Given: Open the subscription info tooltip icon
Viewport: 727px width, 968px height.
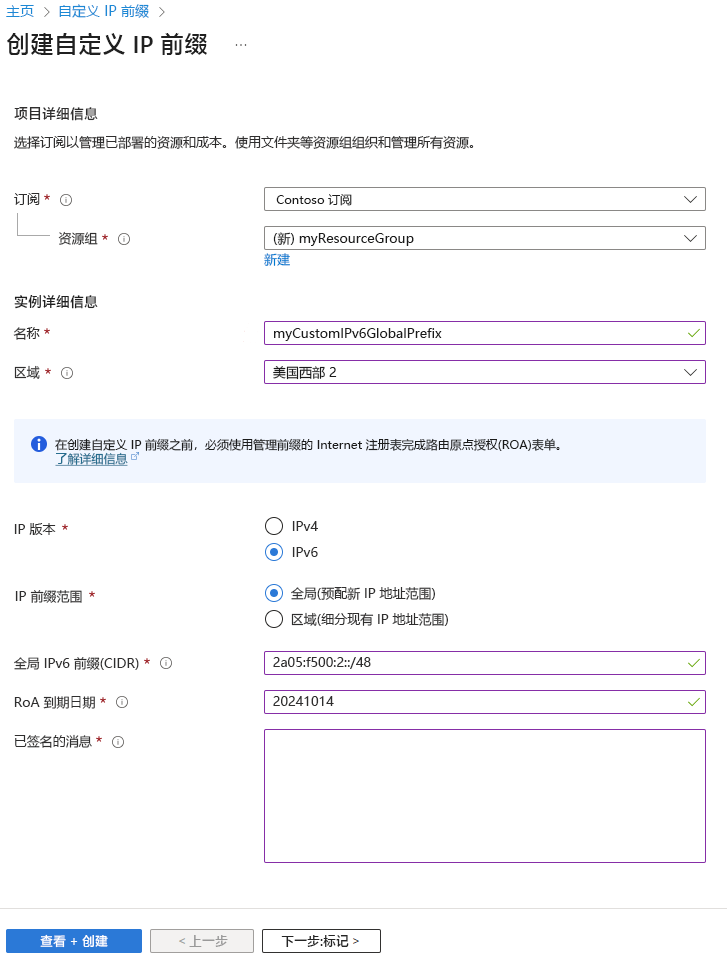Looking at the screenshot, I should [64, 199].
